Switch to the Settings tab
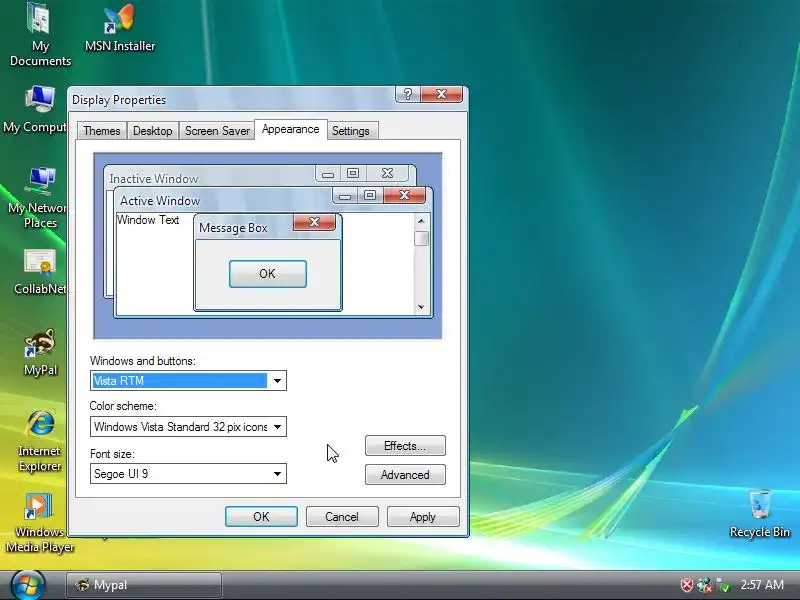800x600 pixels. point(351,131)
